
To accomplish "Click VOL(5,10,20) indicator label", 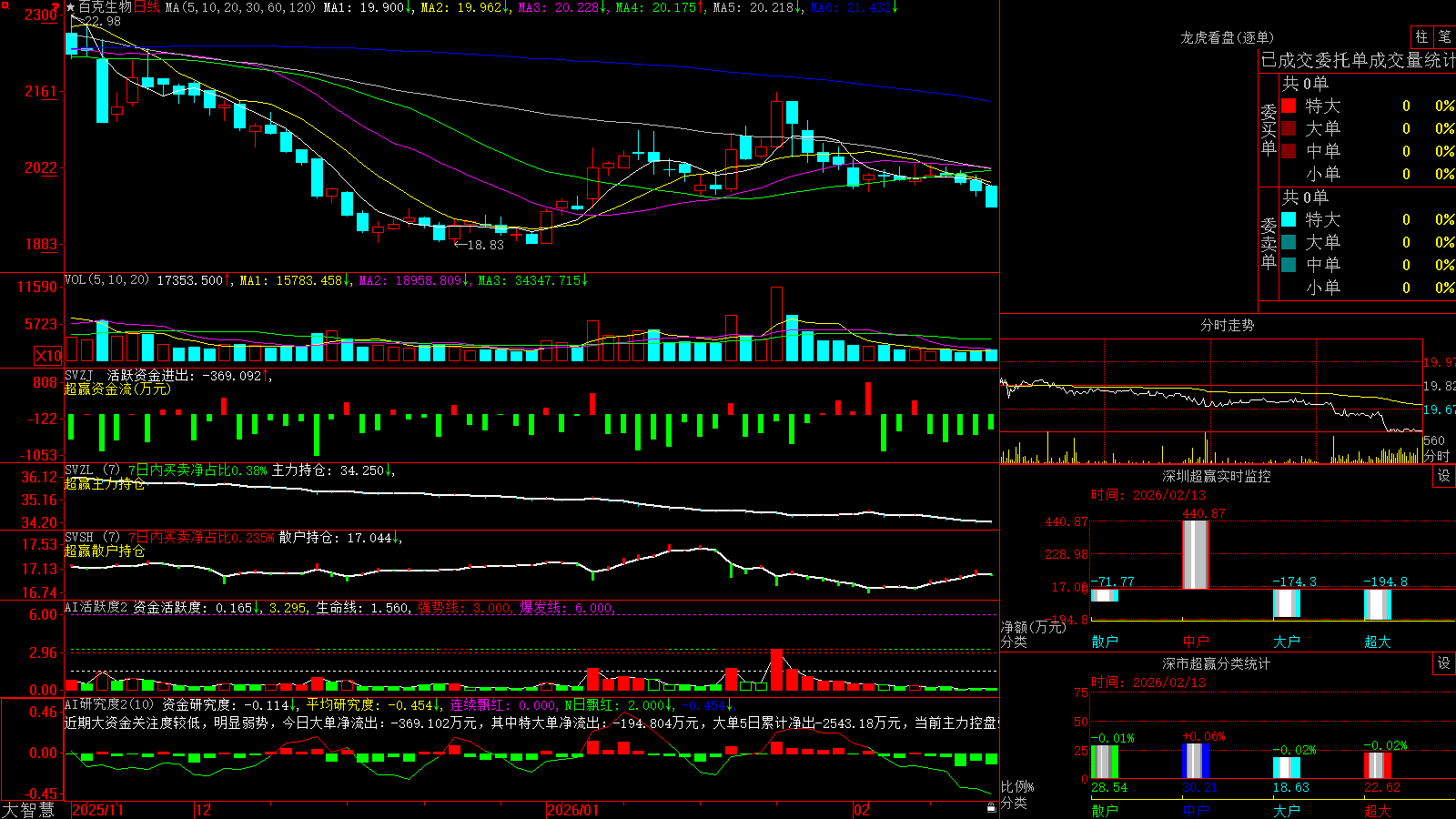I will [x=106, y=280].
